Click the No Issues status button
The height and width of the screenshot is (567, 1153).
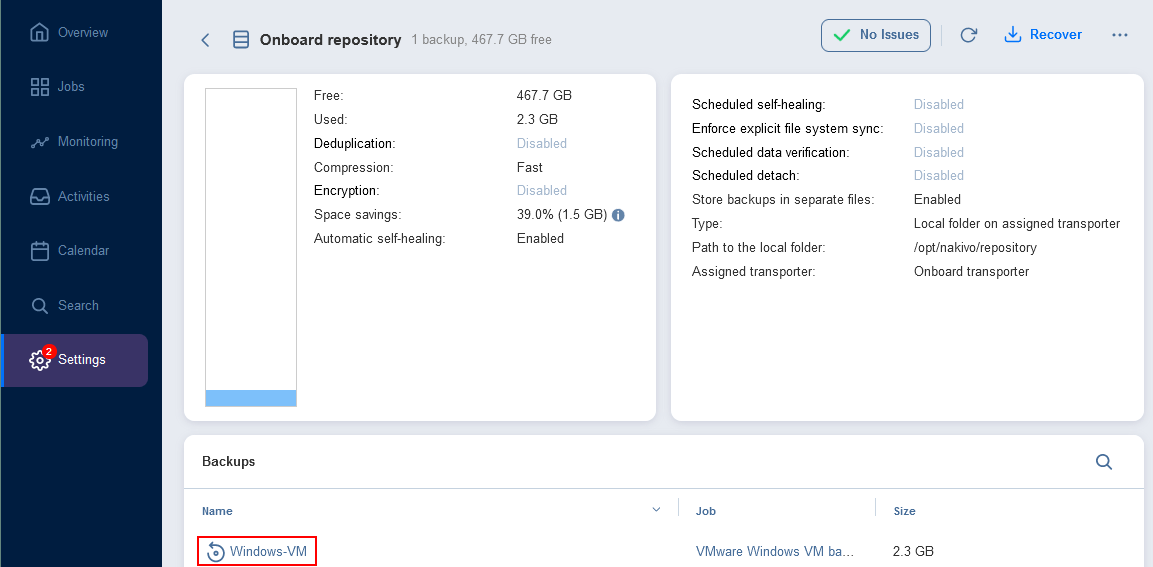pos(876,35)
